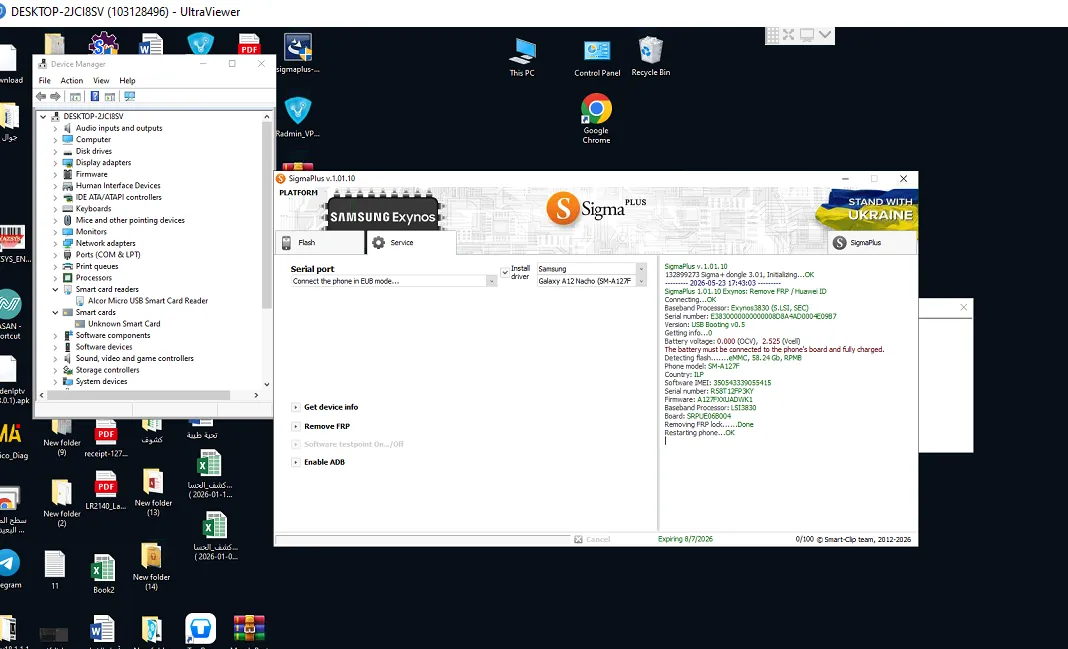Open the Recycle Bin desktop icon
Screen dimensions: 1068x649
pyautogui.click(x=650, y=57)
